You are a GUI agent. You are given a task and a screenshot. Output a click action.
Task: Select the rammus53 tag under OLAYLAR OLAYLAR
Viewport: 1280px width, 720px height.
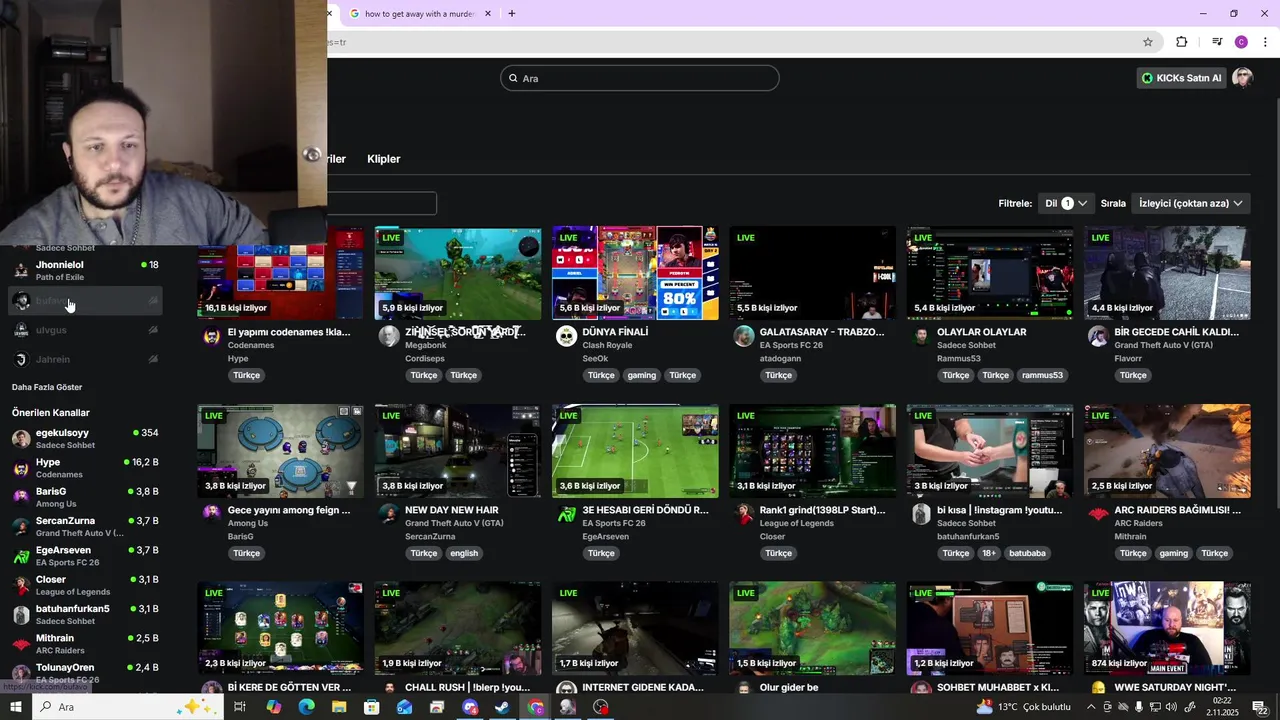(x=1042, y=375)
